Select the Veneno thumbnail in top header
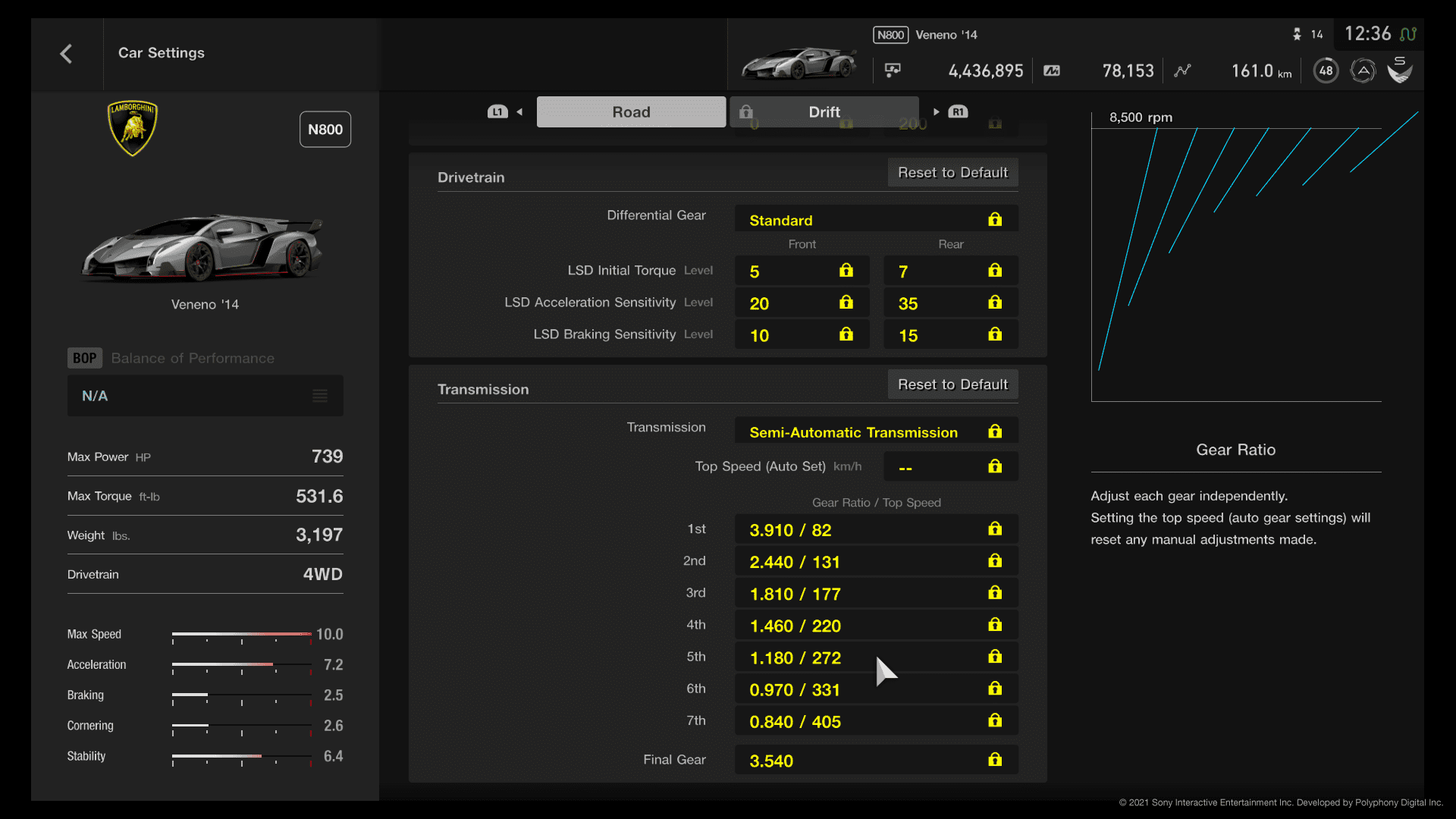 click(x=800, y=64)
